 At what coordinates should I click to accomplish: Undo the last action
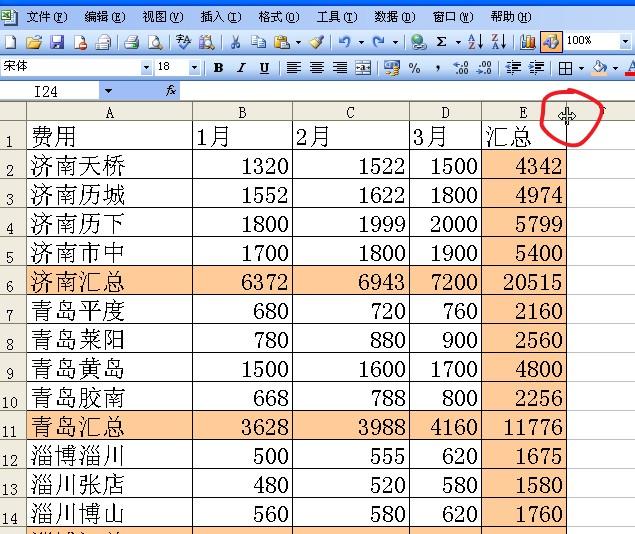click(344, 42)
